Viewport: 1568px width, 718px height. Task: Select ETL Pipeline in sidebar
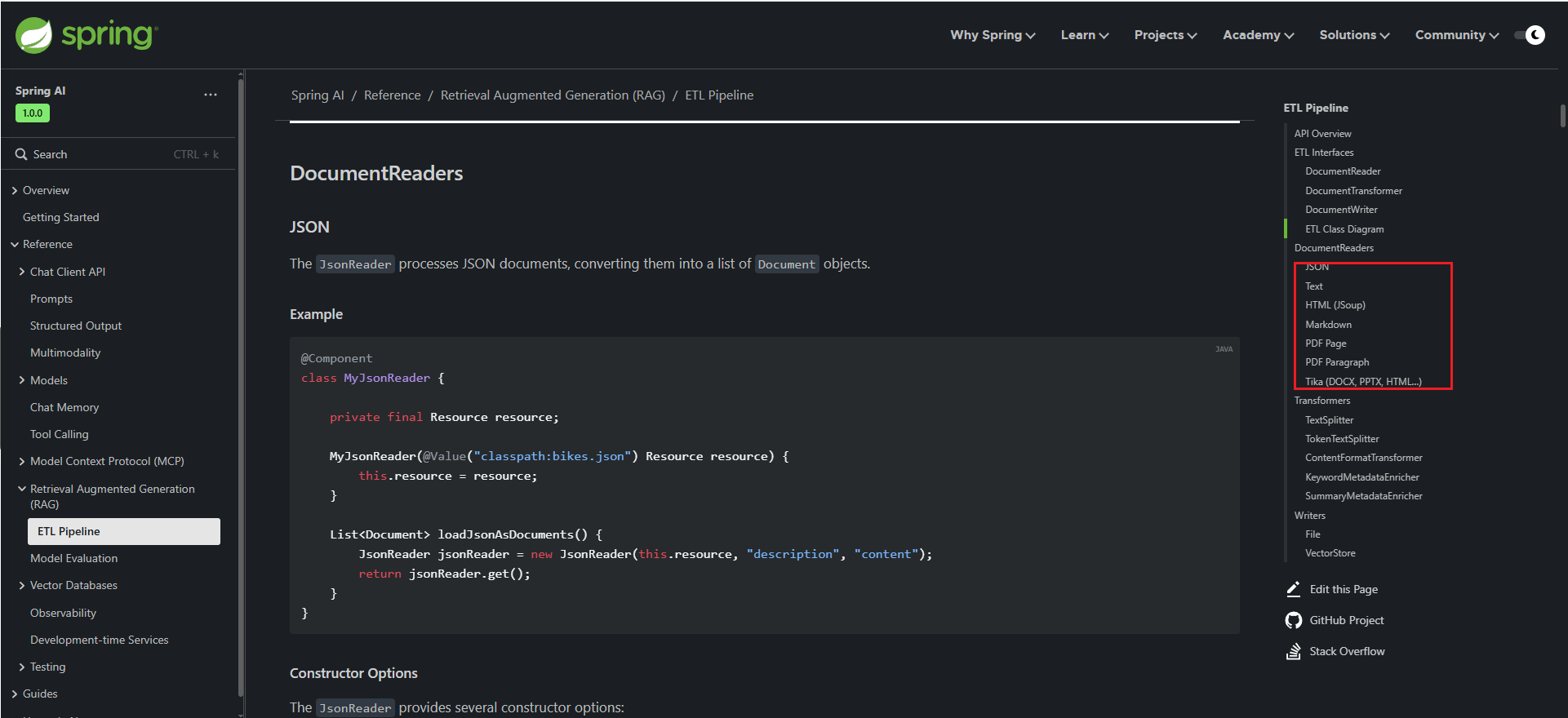124,531
